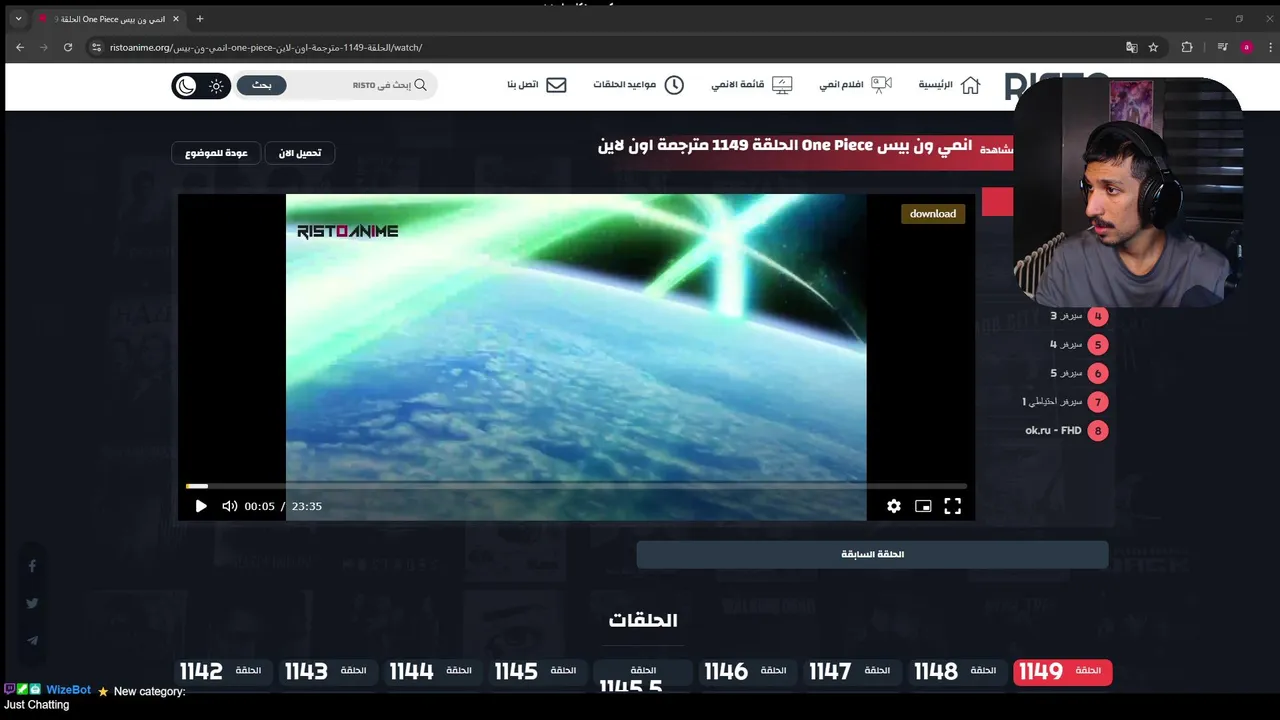Screen dimensions: 1280x720
Task: Click the browser back arrow
Action: tap(20, 47)
